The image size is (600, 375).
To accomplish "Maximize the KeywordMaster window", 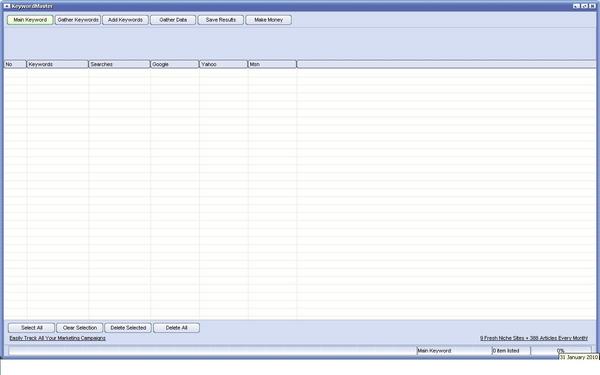I will pos(584,6).
